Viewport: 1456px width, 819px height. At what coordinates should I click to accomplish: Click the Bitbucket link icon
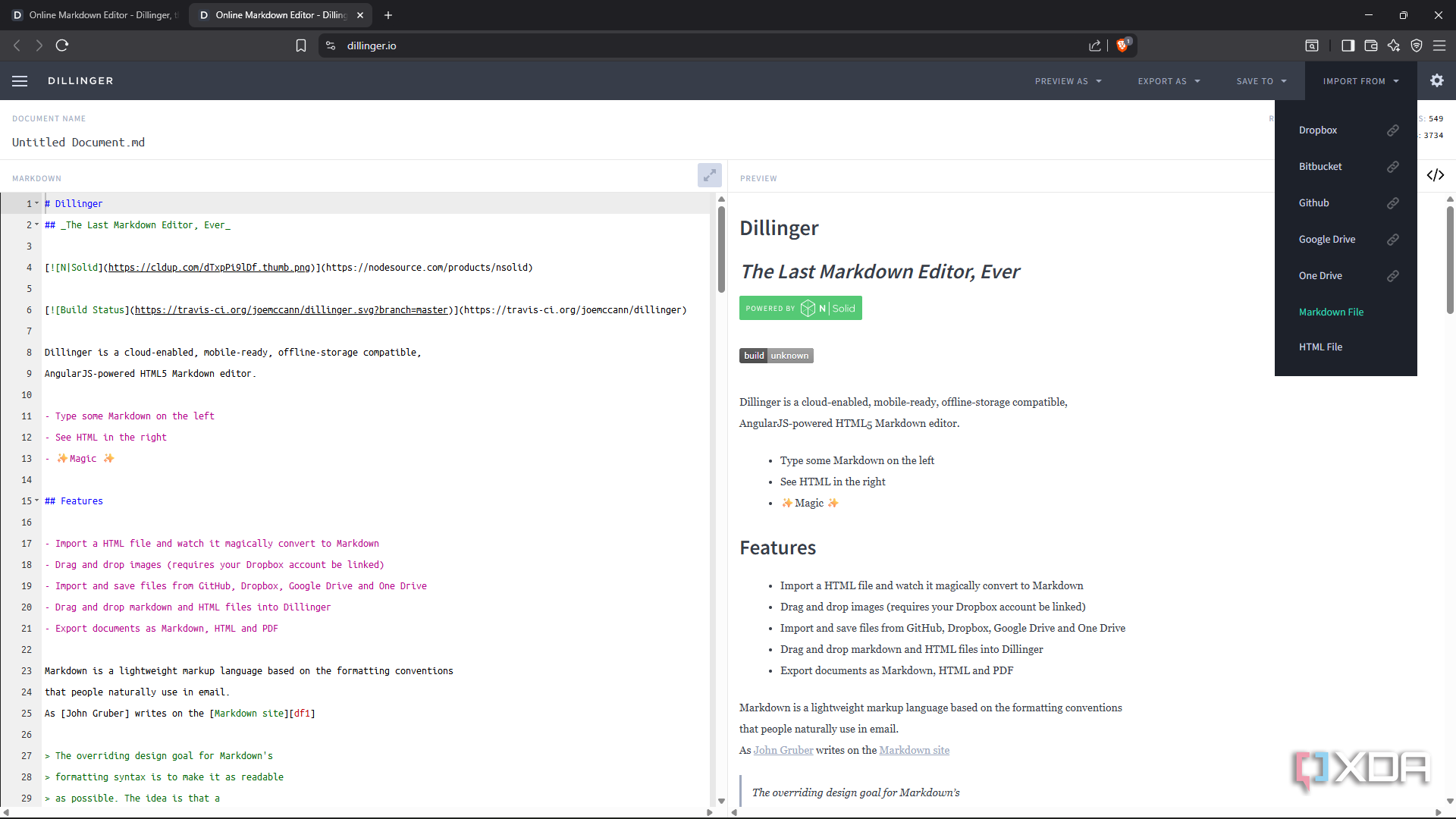[x=1393, y=167]
